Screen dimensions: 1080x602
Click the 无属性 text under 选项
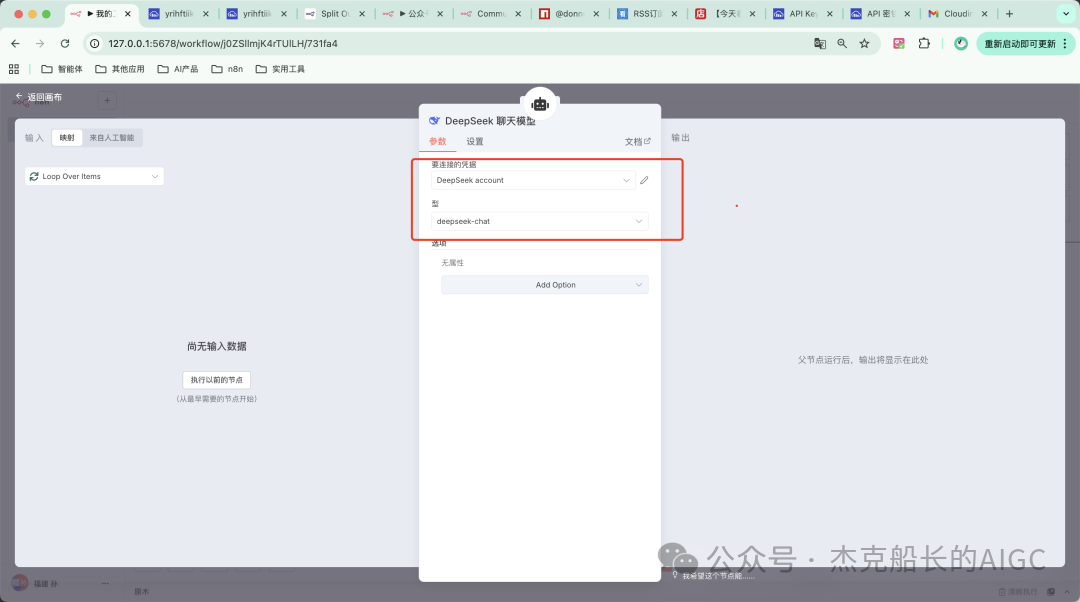click(x=453, y=263)
